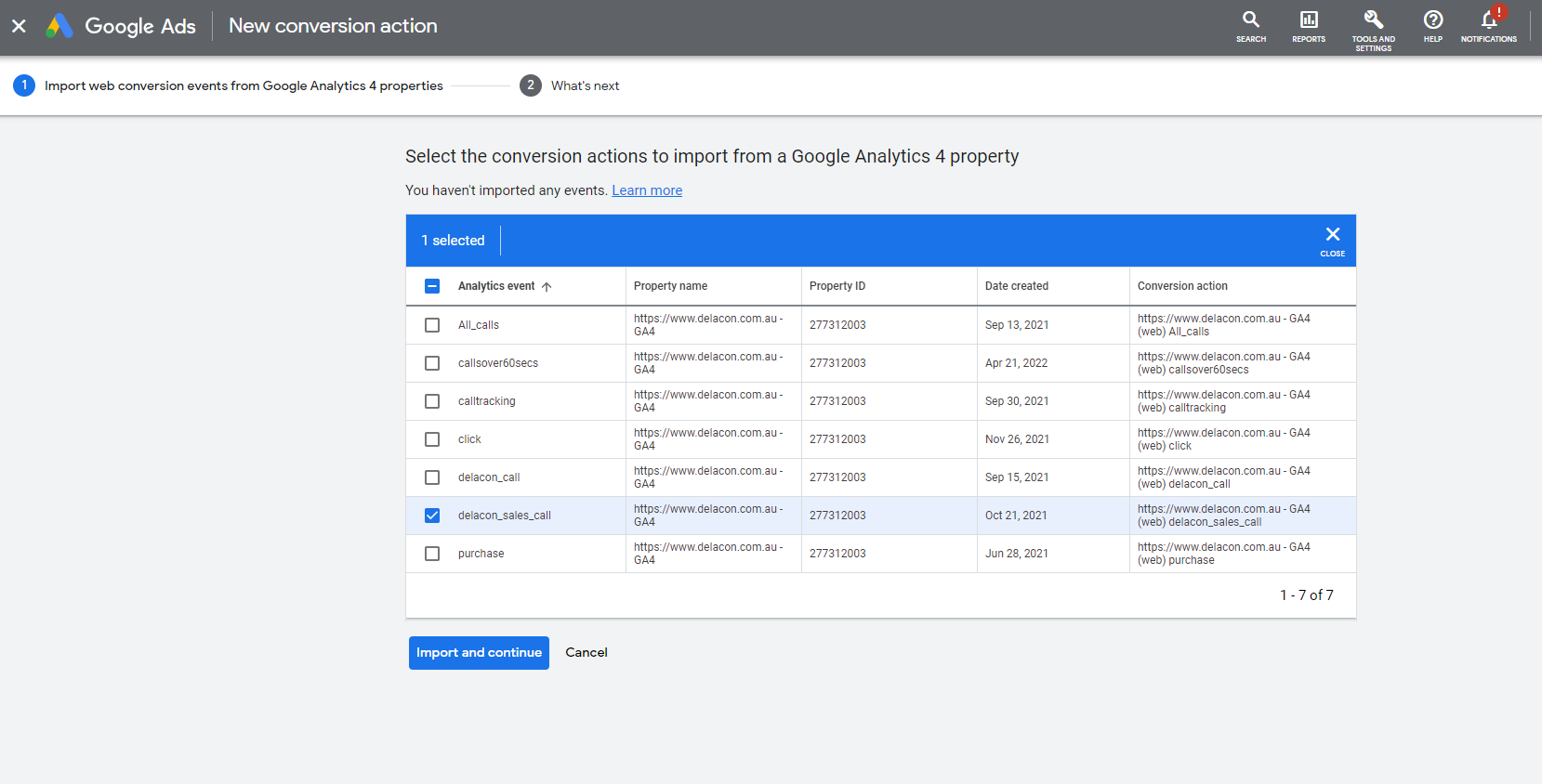Click date Oct 21, 2021
The image size is (1542, 784).
[x=1016, y=516]
